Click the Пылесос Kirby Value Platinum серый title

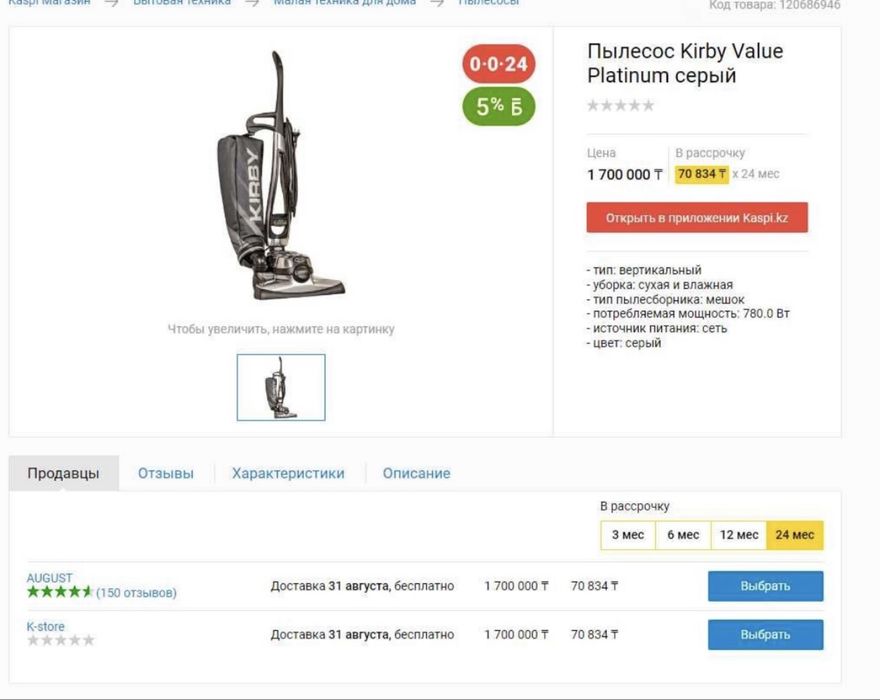coord(685,63)
